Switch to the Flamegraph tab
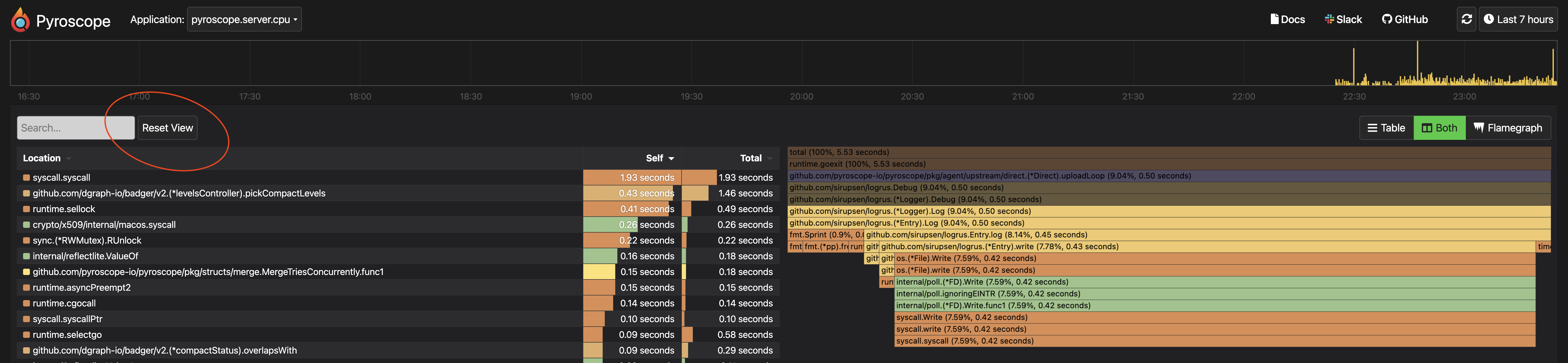 point(1508,128)
